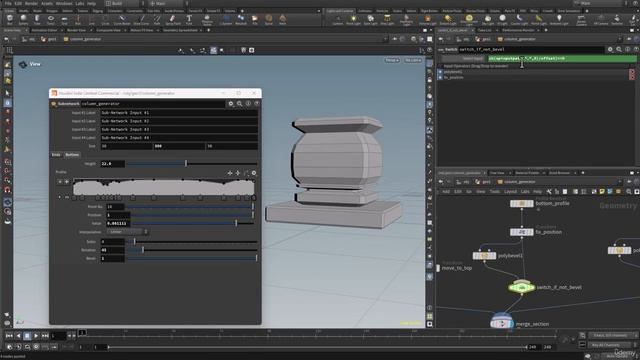Click the Rotation slider handle
The width and height of the screenshot is (640, 360).
143,250
